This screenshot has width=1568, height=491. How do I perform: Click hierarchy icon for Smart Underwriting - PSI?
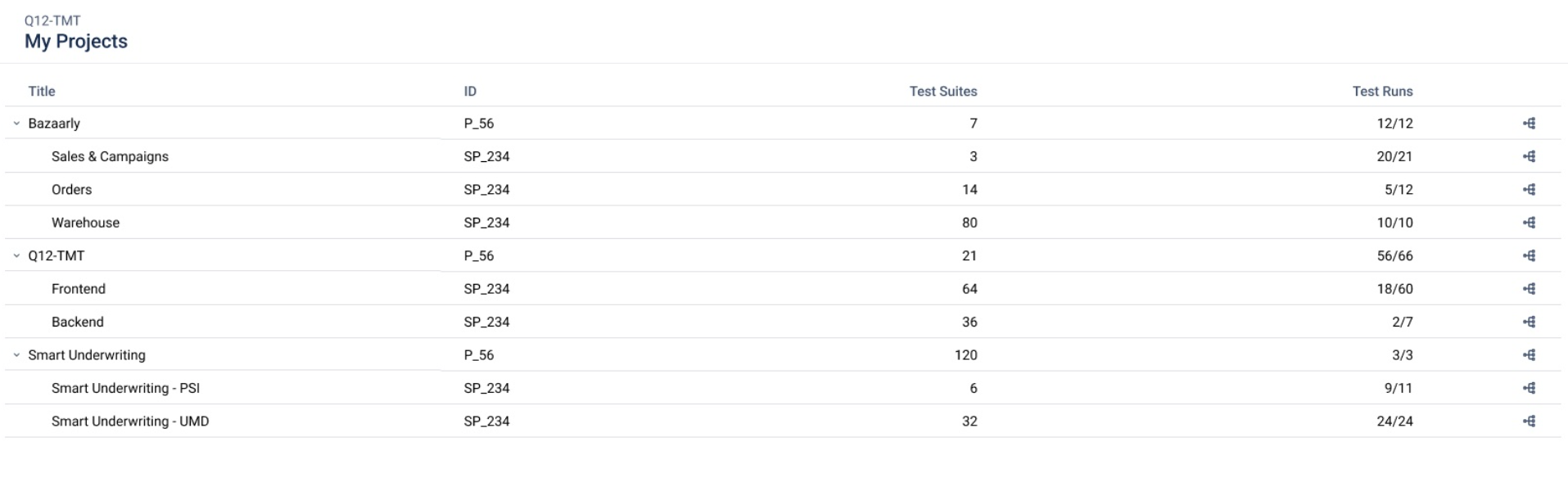[x=1529, y=389]
